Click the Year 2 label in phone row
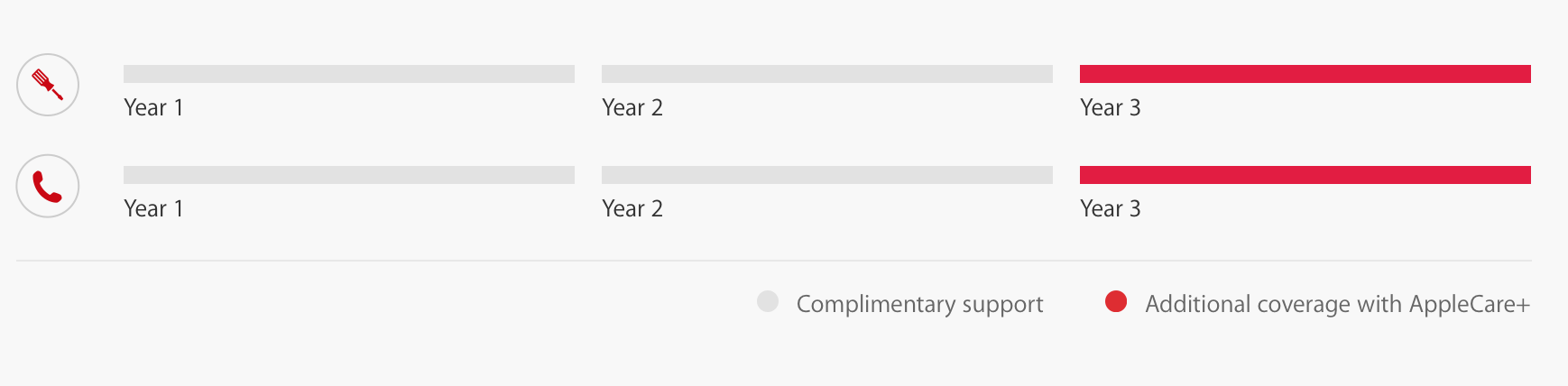The width and height of the screenshot is (1568, 386). [x=632, y=209]
